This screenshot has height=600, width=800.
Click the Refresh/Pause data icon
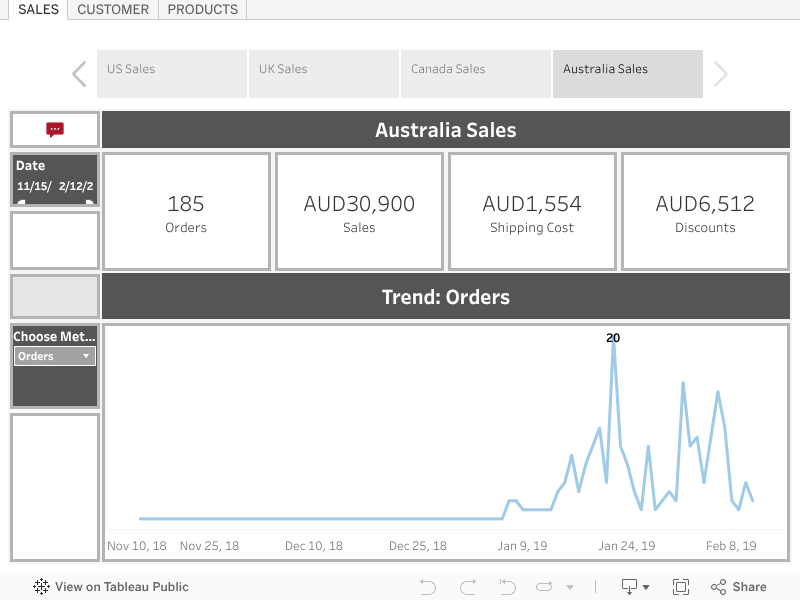coord(544,587)
